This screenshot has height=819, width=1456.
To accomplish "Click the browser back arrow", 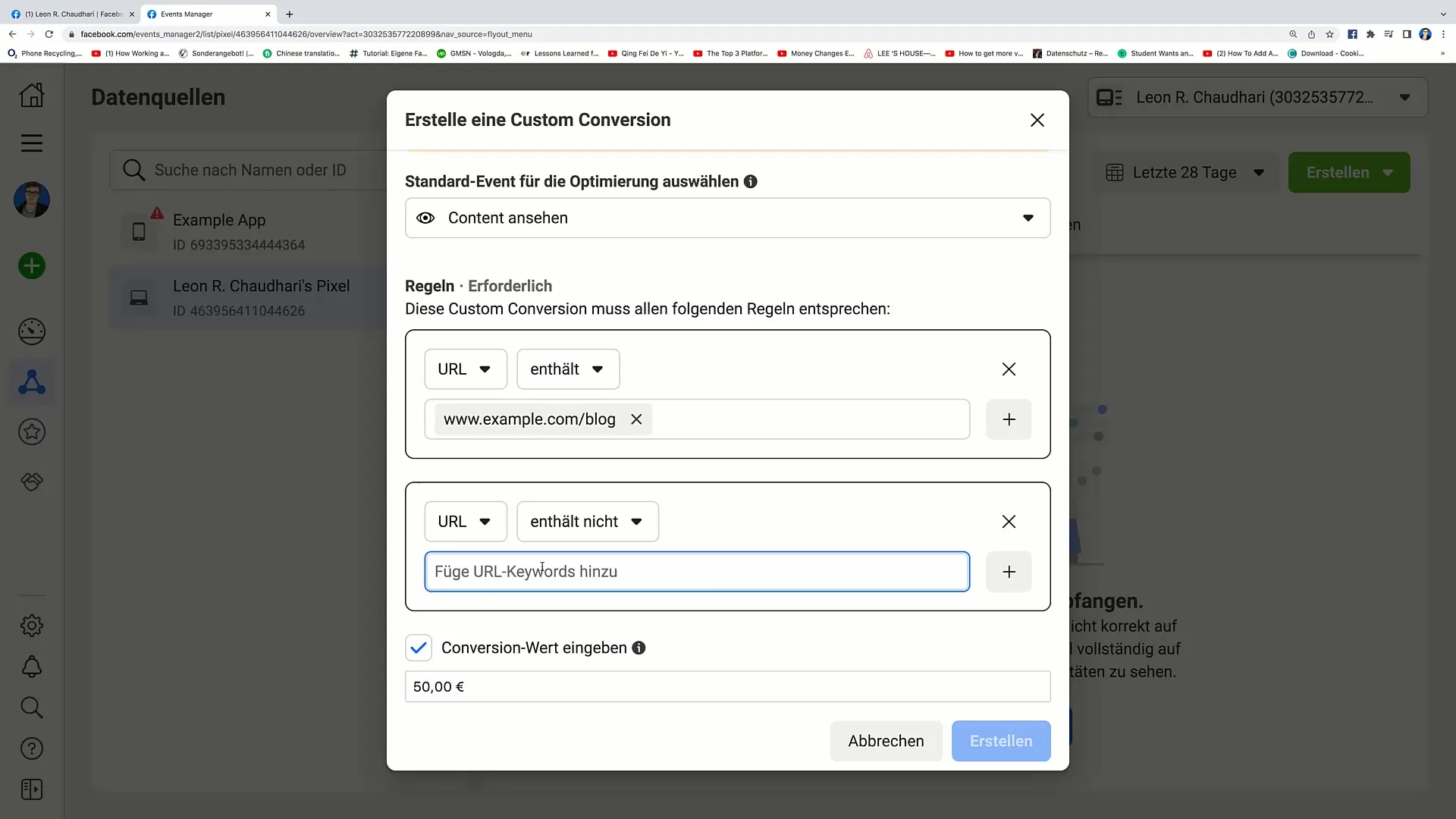I will tap(13, 34).
